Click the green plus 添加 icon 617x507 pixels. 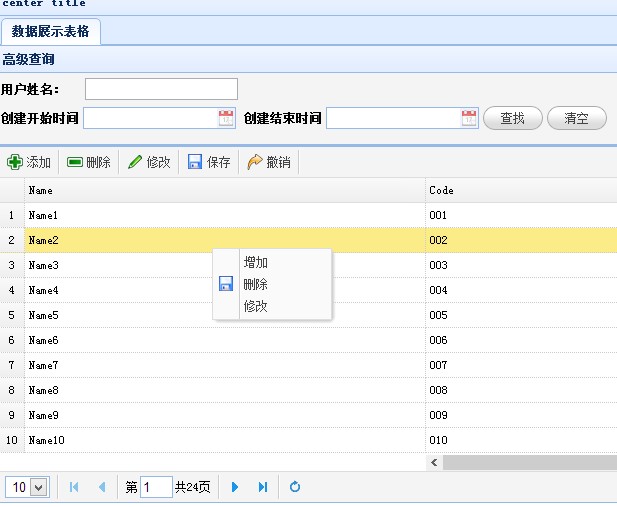click(15, 162)
